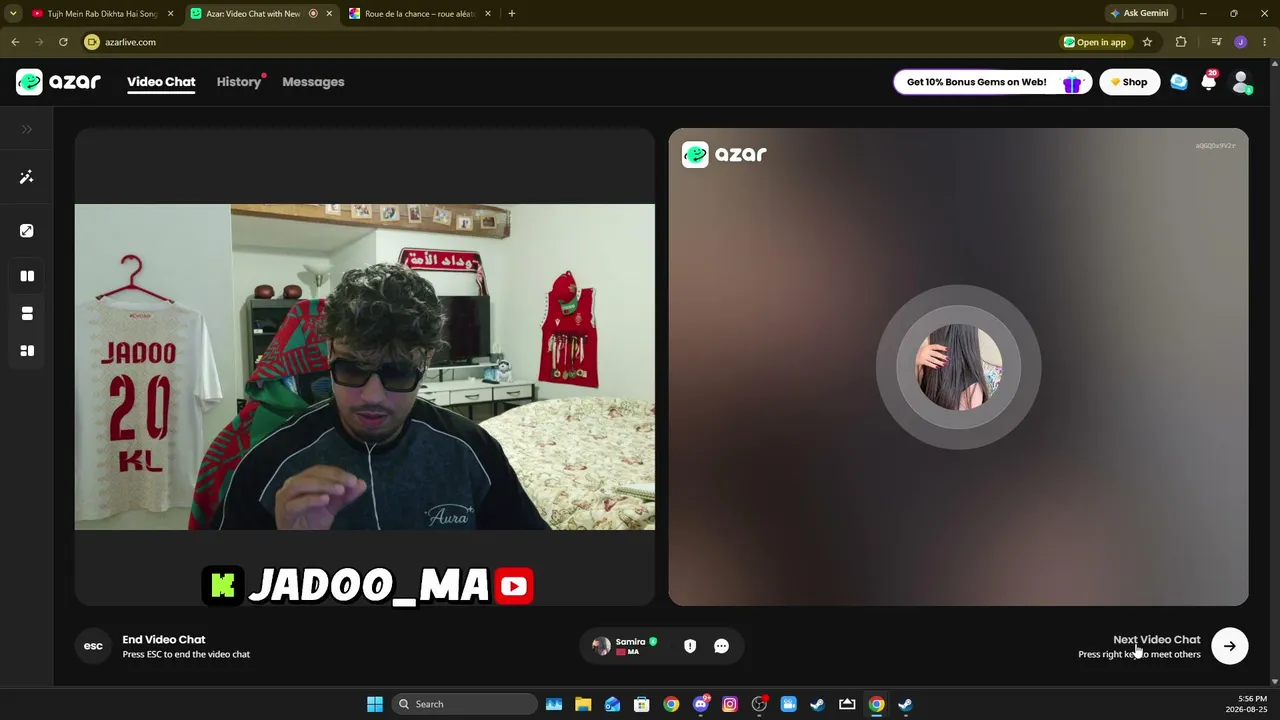Expand the left sidebar with double chevron
1280x720 pixels.
(x=27, y=129)
